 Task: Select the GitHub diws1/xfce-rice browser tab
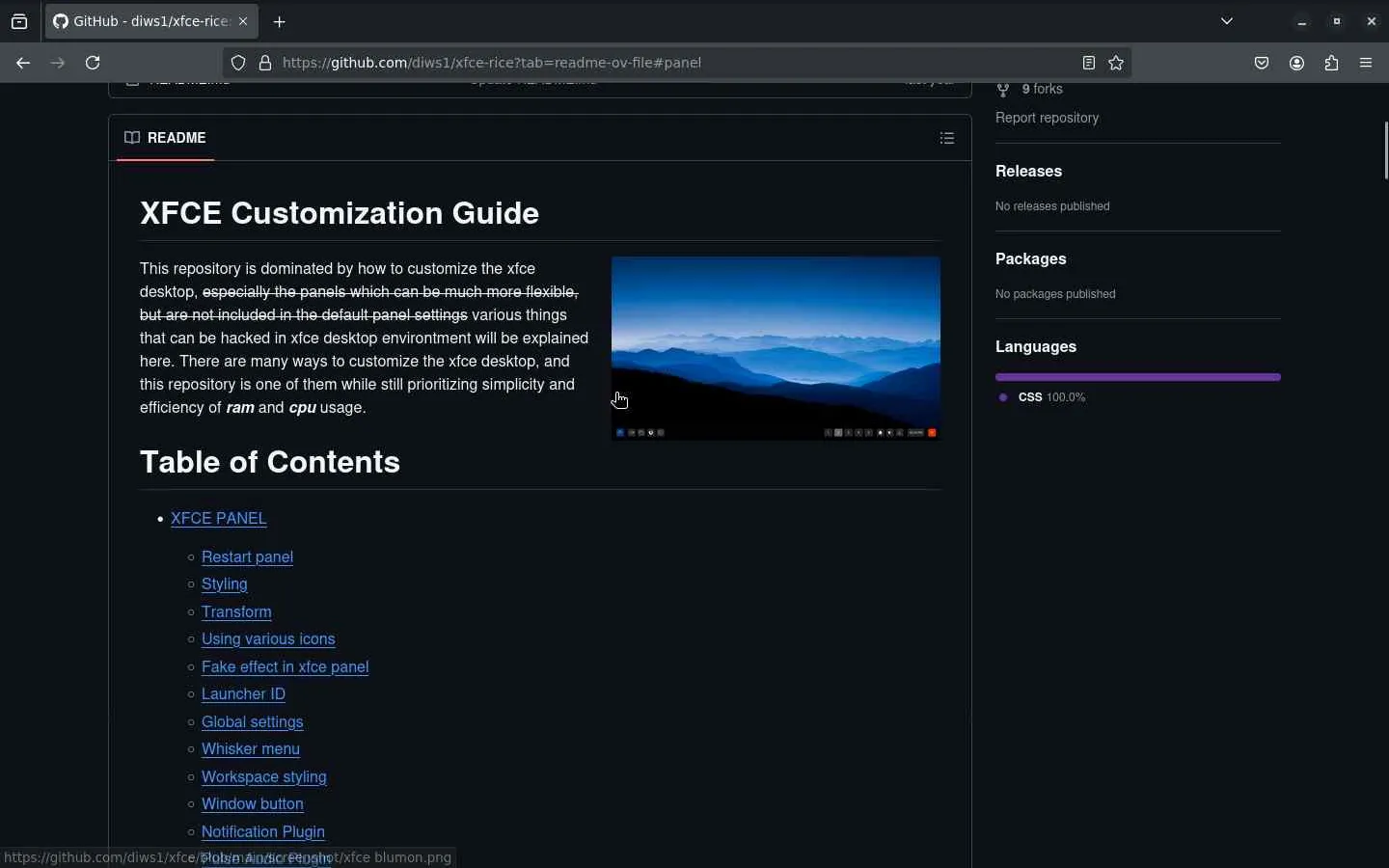[150, 21]
